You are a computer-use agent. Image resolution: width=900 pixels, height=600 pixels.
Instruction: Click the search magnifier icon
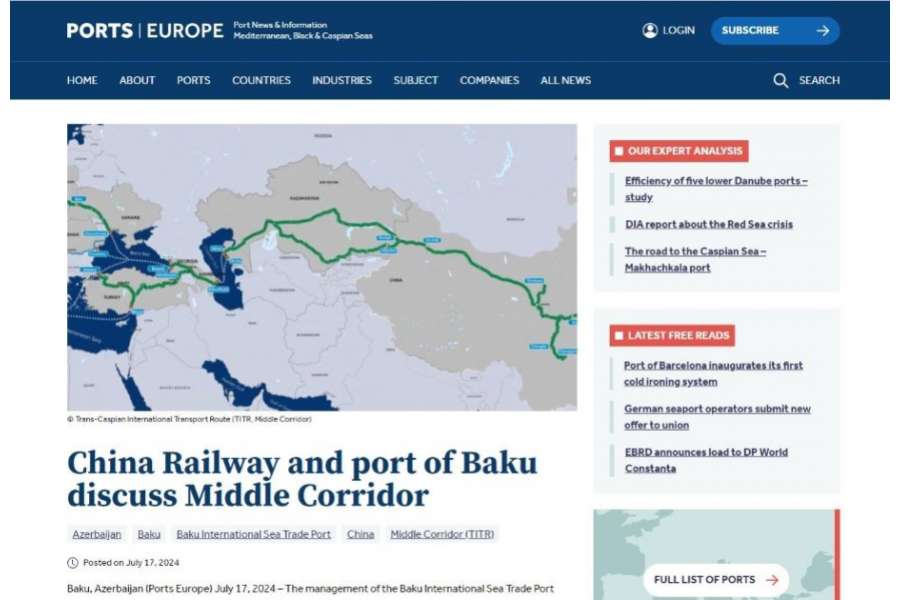pos(780,80)
